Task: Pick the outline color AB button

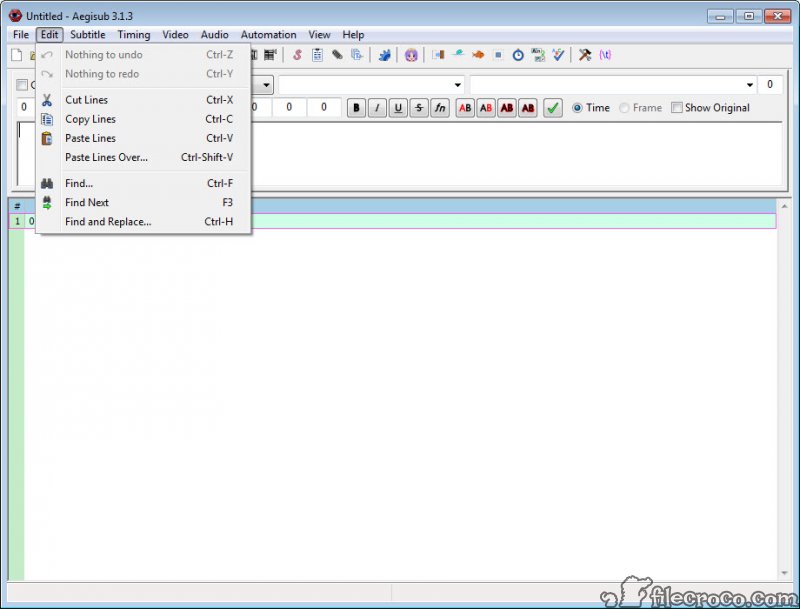Action: 507,108
